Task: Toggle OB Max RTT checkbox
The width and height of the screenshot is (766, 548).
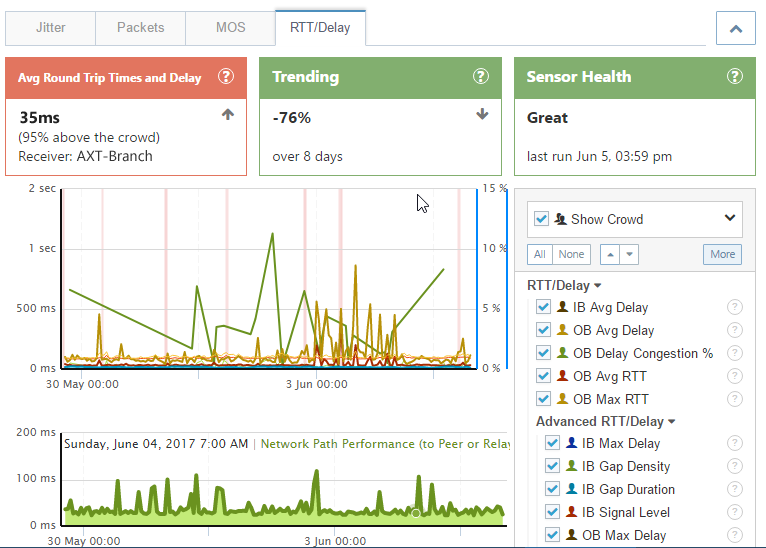Action: tap(543, 399)
